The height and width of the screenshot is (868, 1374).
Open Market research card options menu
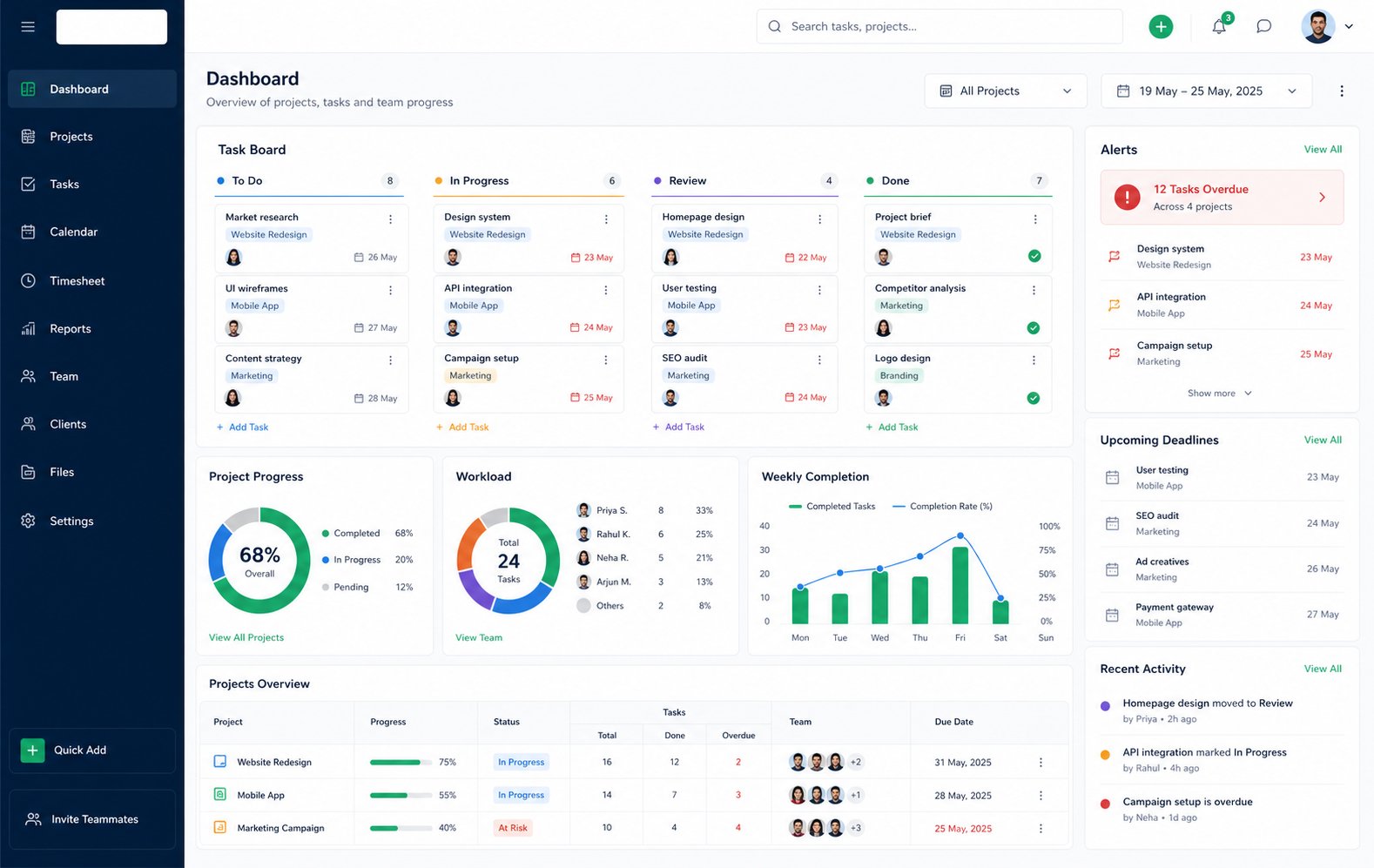pos(390,219)
